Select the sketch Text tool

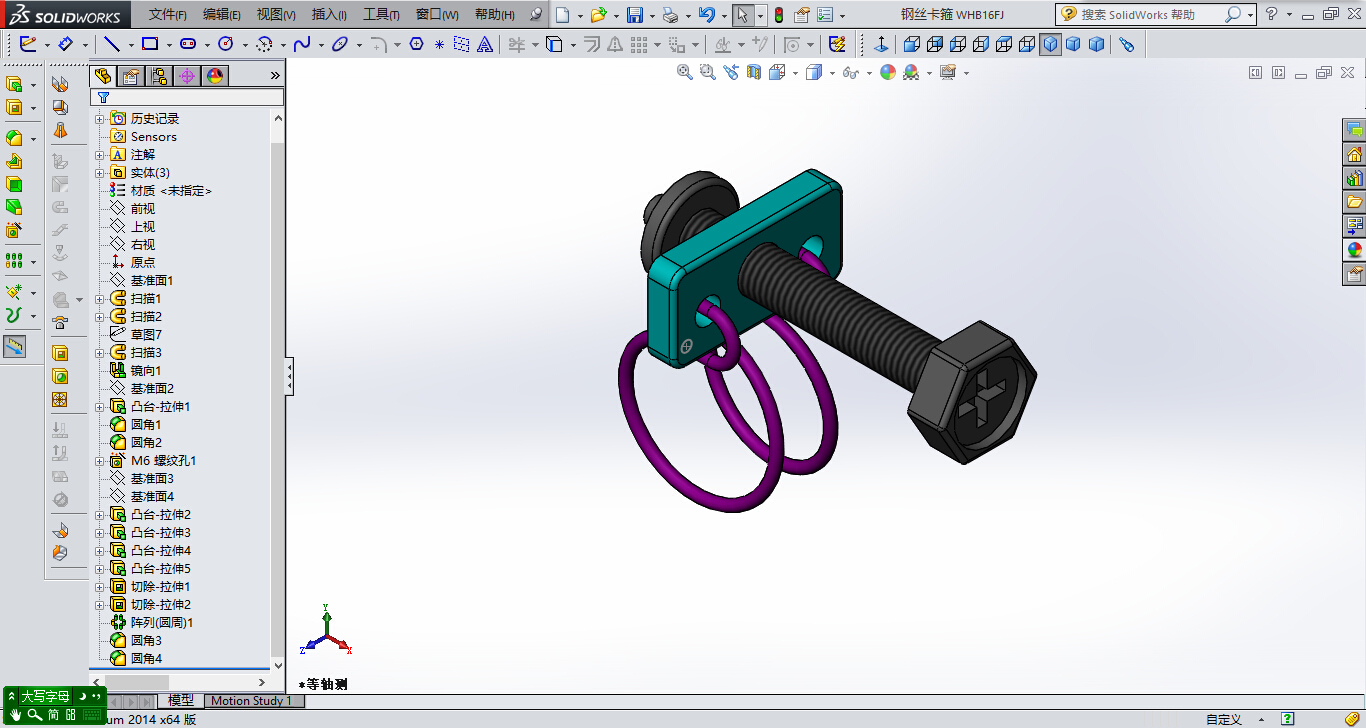[485, 44]
